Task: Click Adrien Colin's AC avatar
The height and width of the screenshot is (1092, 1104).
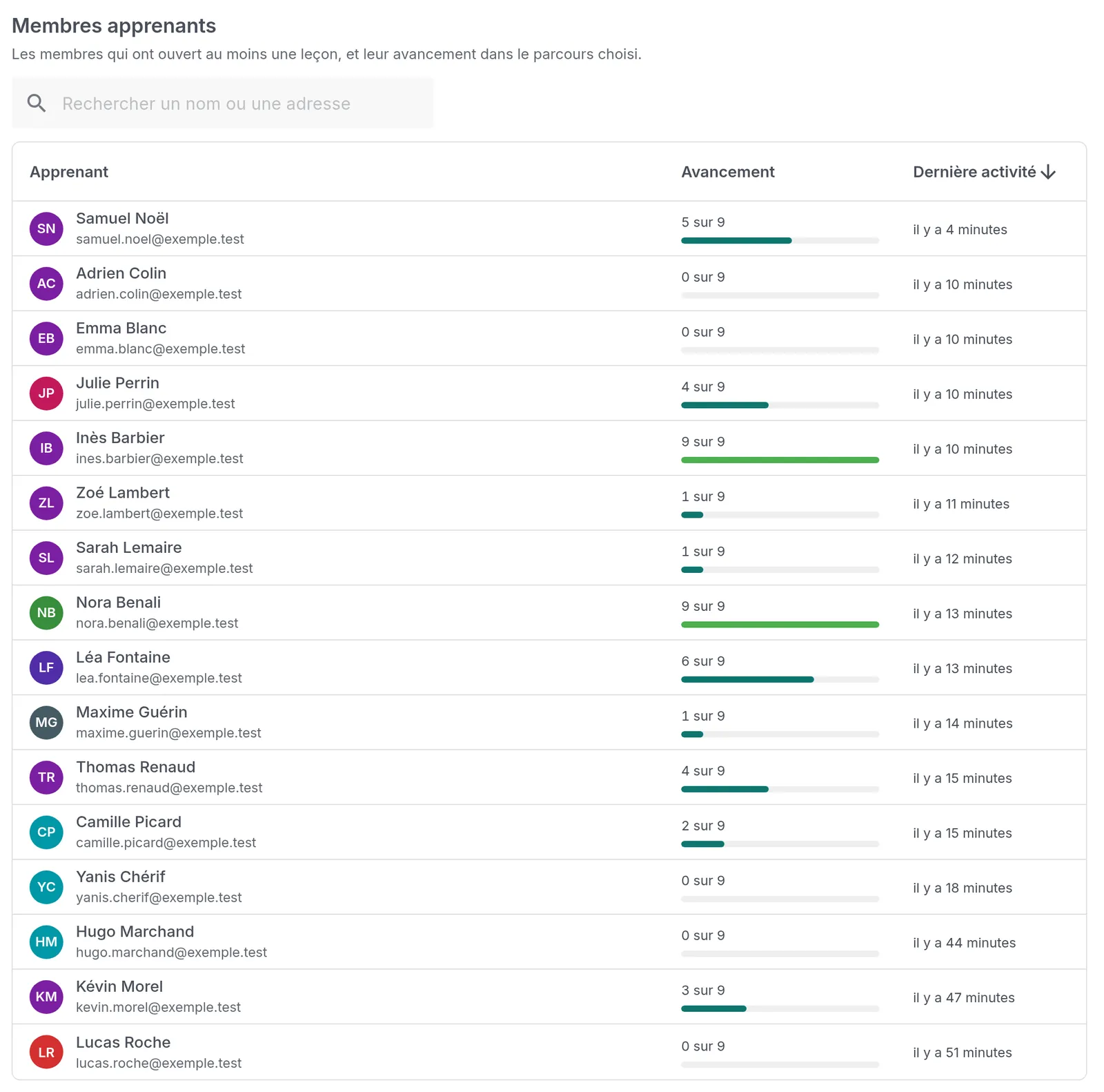Action: 46,284
